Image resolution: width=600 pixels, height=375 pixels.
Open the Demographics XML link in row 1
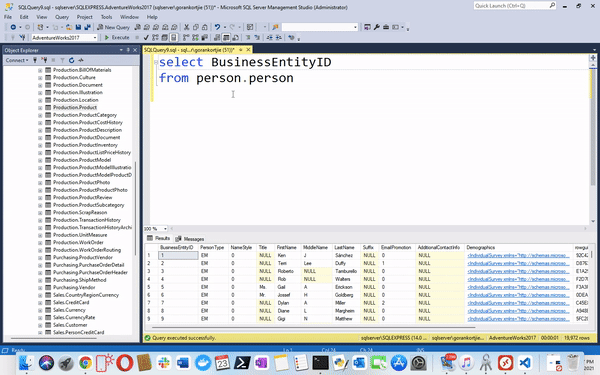click(518, 255)
